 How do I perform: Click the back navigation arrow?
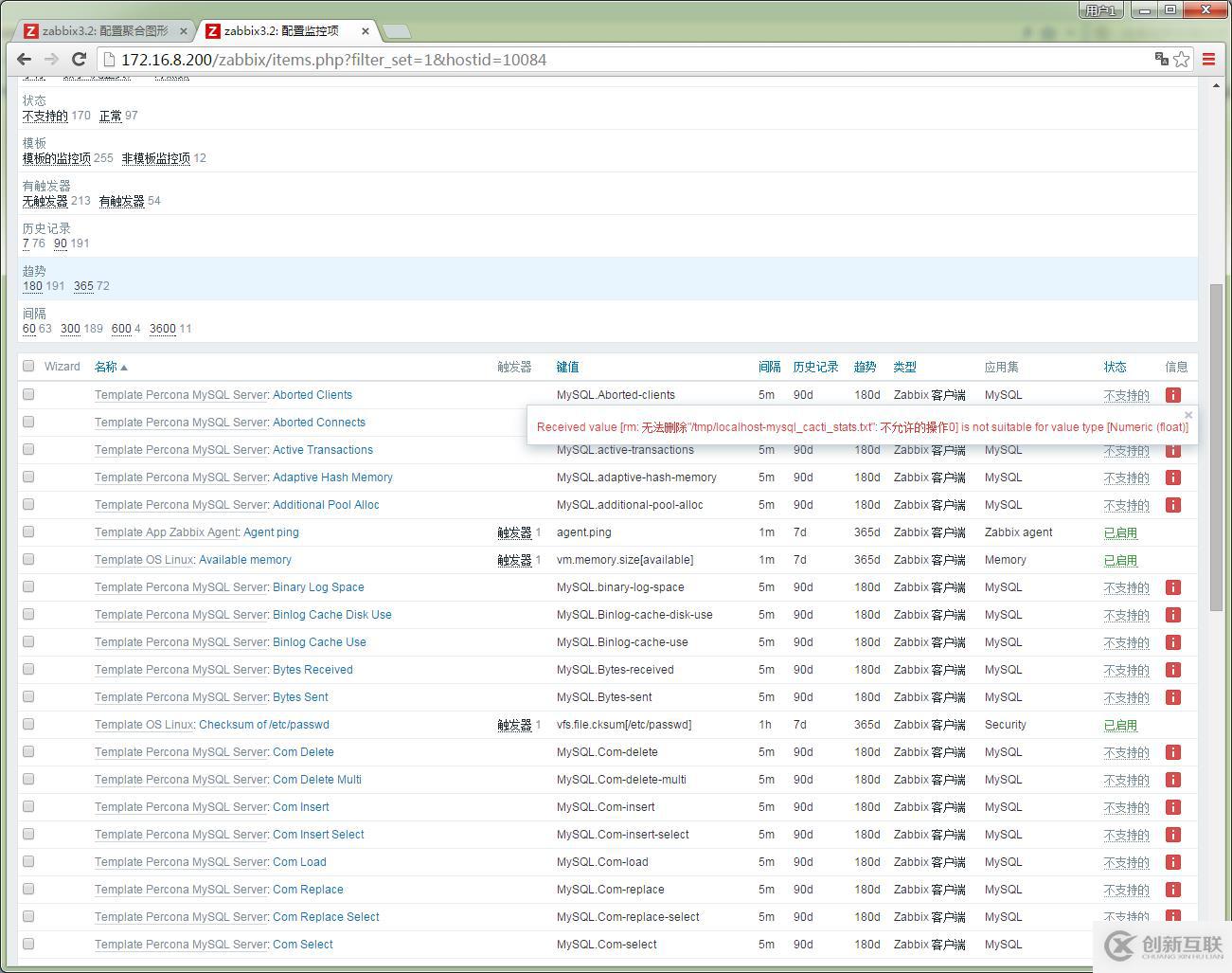[x=24, y=59]
